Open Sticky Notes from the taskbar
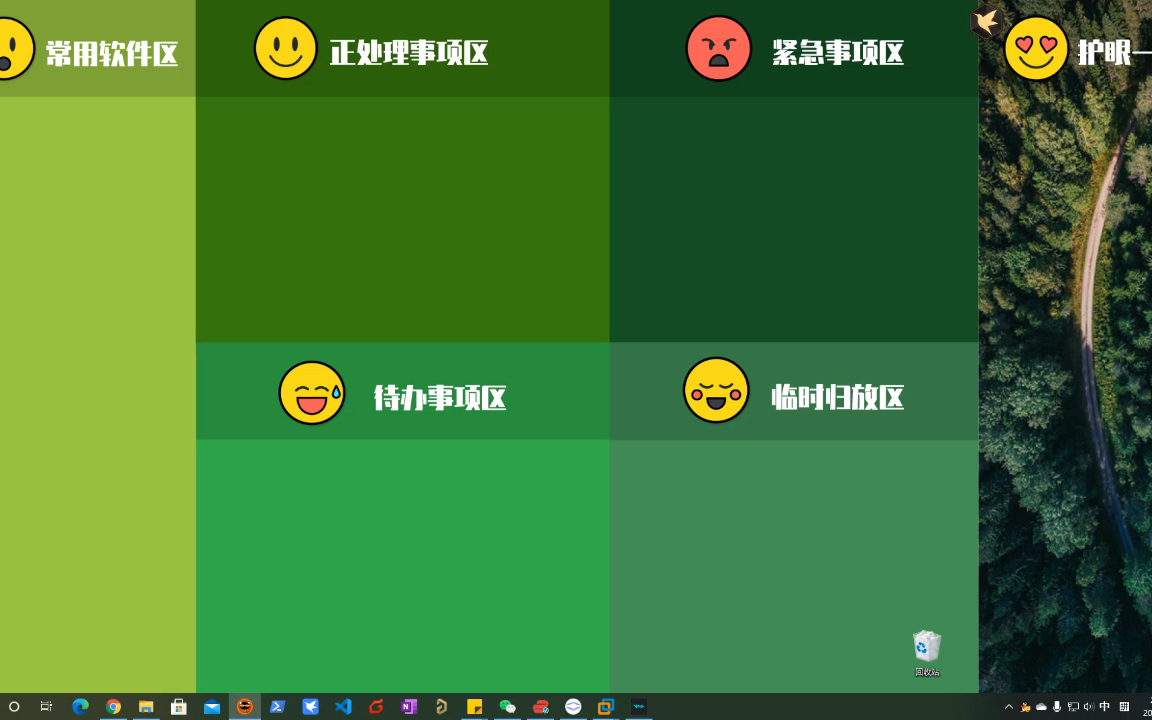1152x720 pixels. pos(474,707)
